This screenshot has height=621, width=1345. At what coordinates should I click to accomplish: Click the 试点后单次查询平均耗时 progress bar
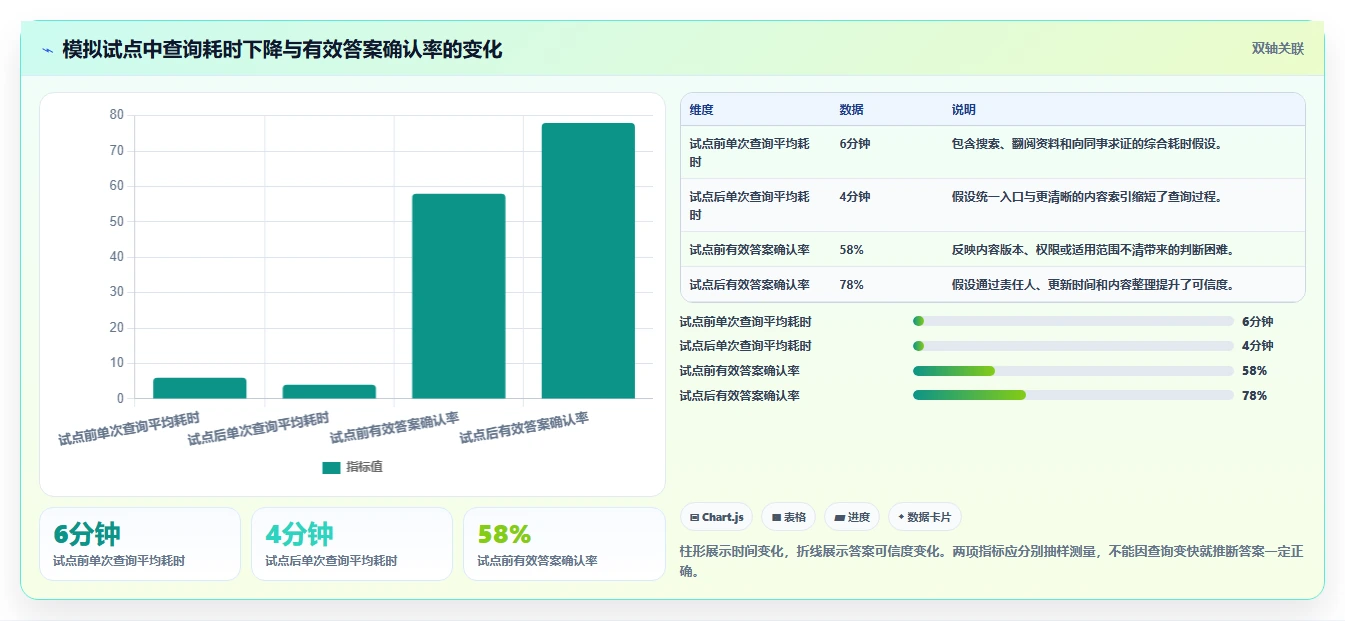(1073, 346)
